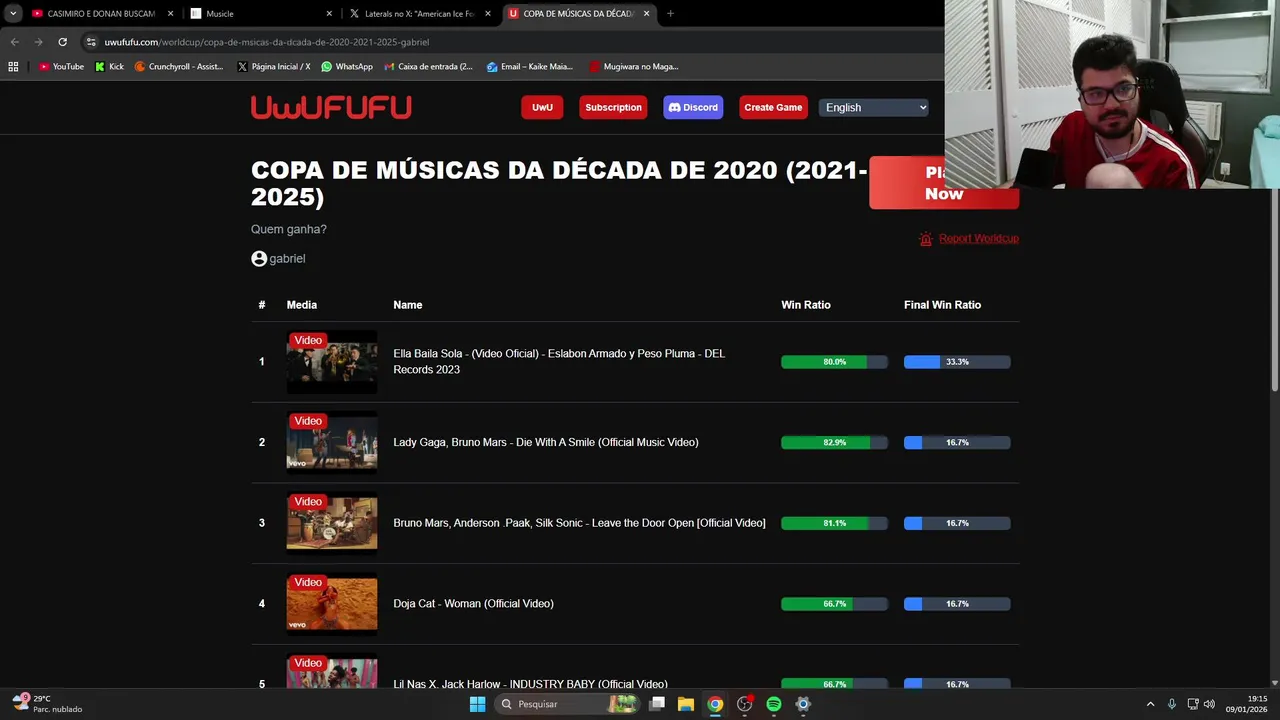1280x720 pixels.
Task: Click the 80.0% win ratio bar for Ella Baila Sola
Action: (x=834, y=362)
